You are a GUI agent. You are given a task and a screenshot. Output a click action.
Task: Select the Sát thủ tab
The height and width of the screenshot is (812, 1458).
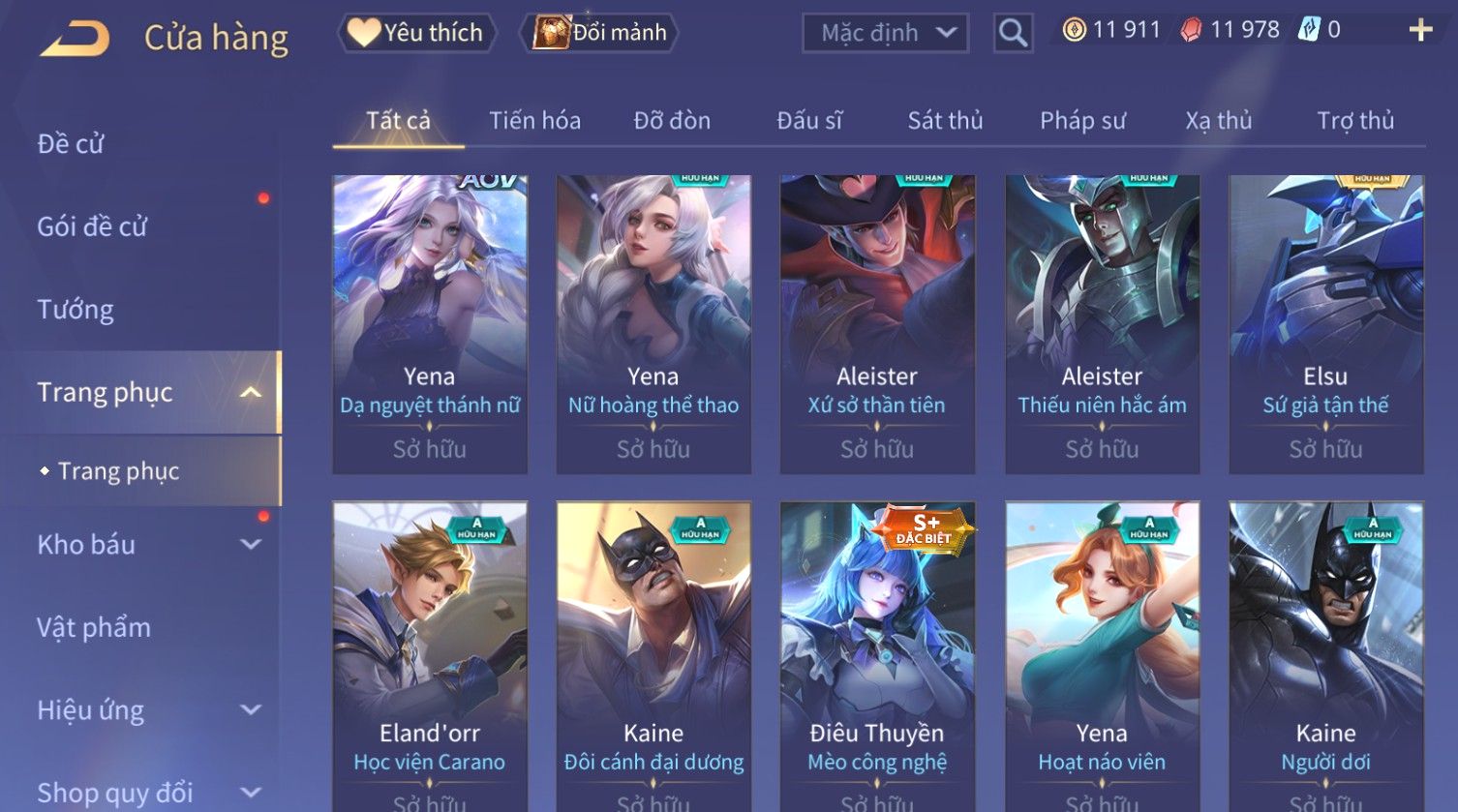pos(945,121)
